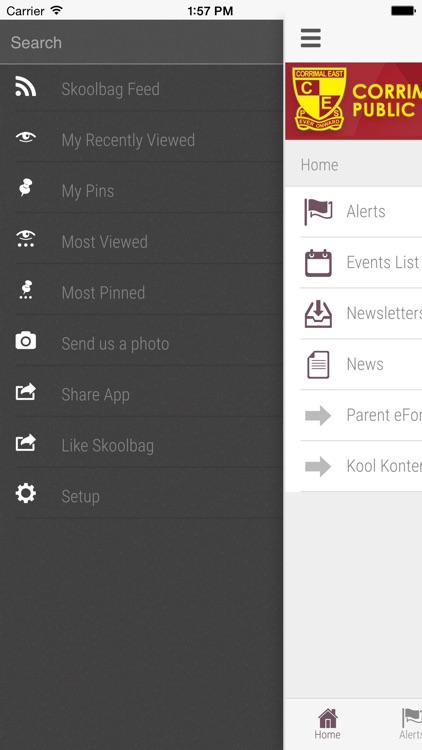Select the My Recently Viewed eye icon

pyautogui.click(x=25, y=137)
